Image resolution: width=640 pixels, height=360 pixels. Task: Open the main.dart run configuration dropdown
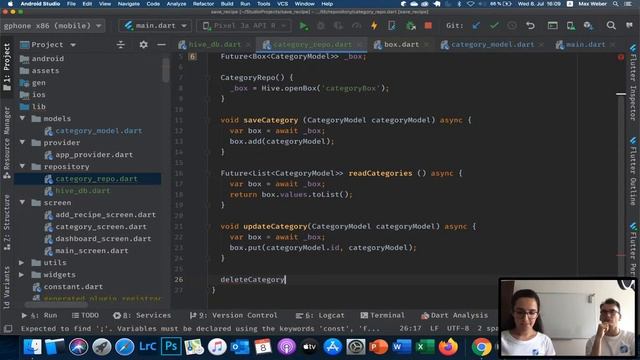156,26
